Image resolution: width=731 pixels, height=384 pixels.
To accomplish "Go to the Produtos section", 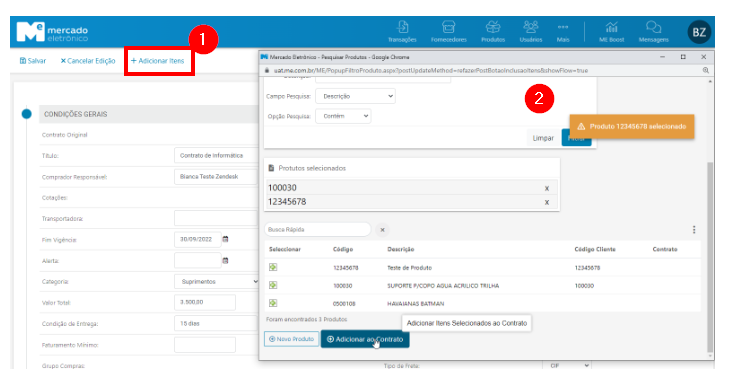I will click(x=493, y=32).
